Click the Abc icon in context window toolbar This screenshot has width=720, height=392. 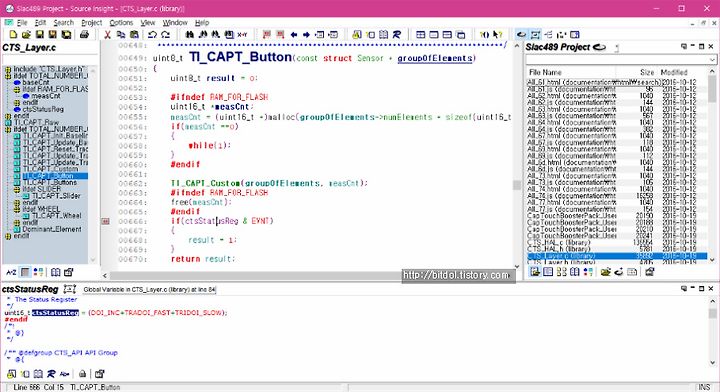[64, 374]
